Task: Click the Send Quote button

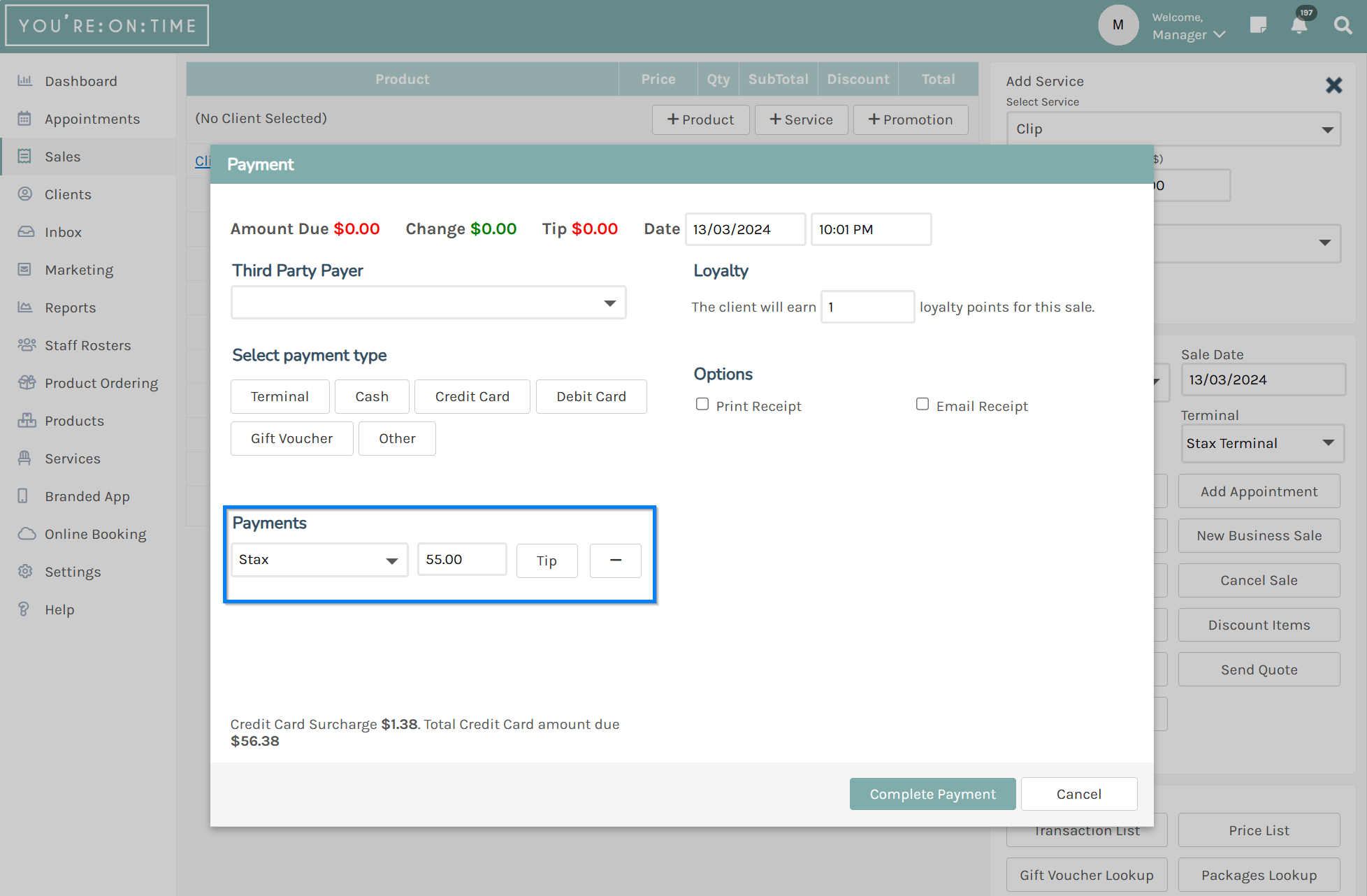Action: tap(1259, 669)
